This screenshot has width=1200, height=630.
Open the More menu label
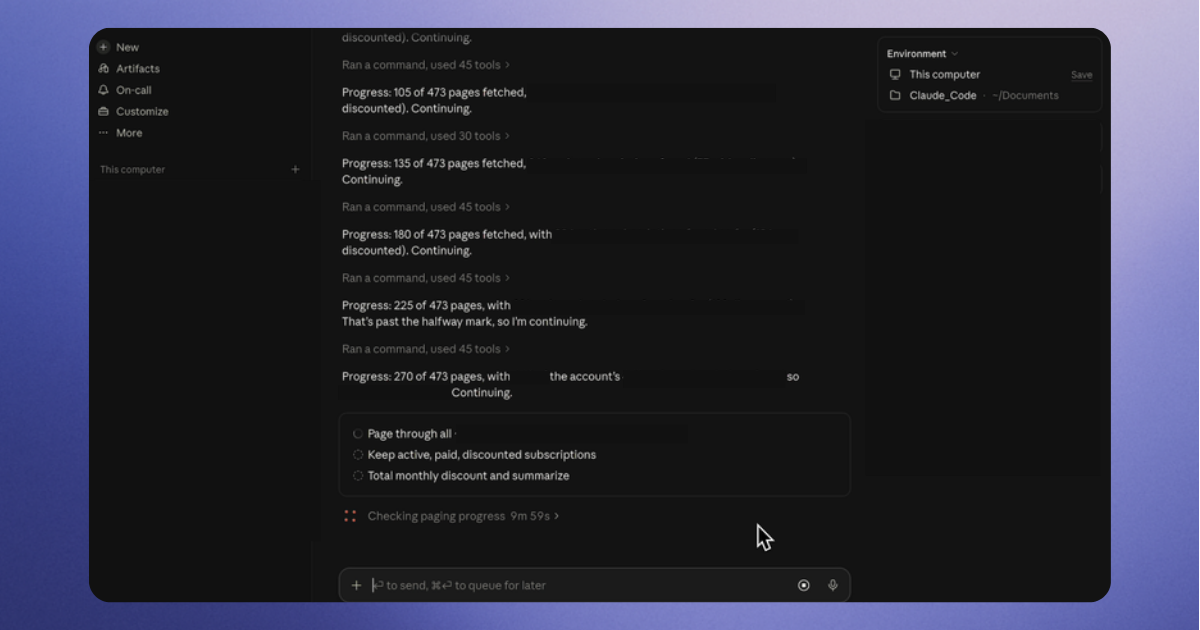(129, 133)
